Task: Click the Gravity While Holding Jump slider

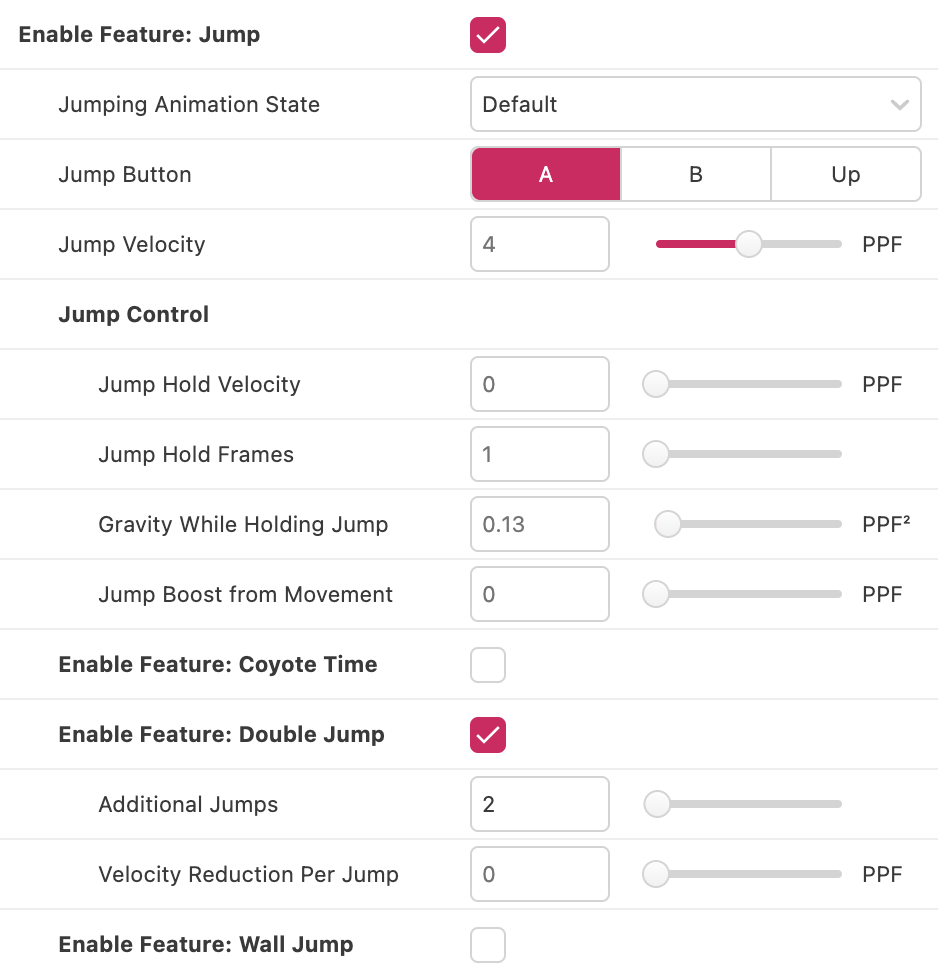Action: 748,525
